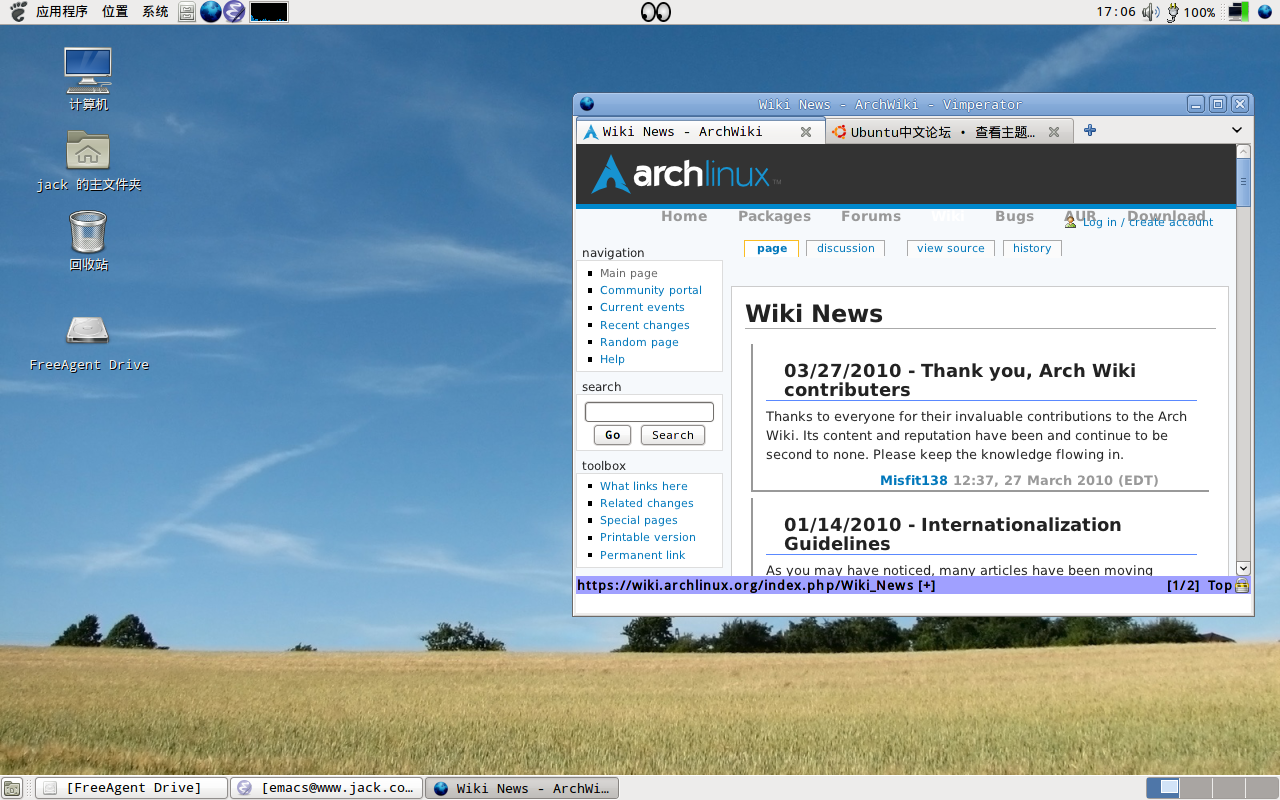Switch to Wiki News - ArchWiki tab
The width and height of the screenshot is (1280, 800).
pos(700,131)
